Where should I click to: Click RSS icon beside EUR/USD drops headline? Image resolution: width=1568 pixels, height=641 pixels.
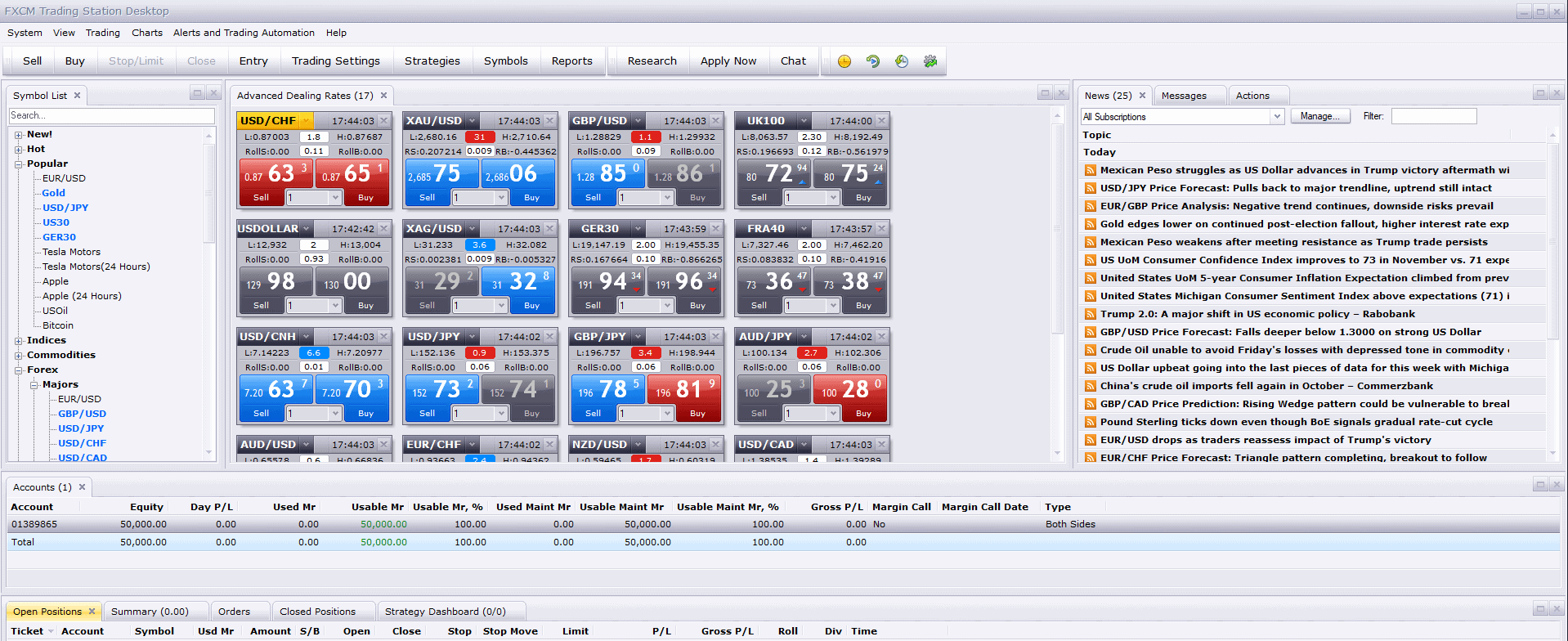1091,440
